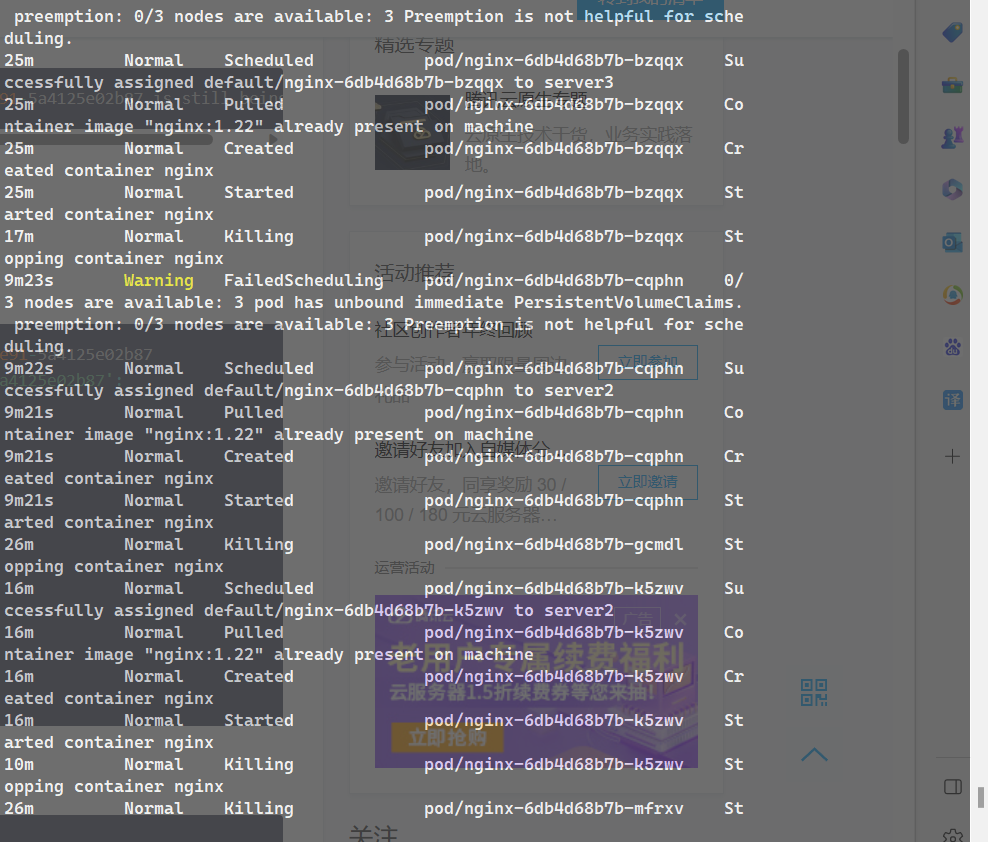
Task: Click pod name in the 17m Killing row
Action: [x=553, y=237]
